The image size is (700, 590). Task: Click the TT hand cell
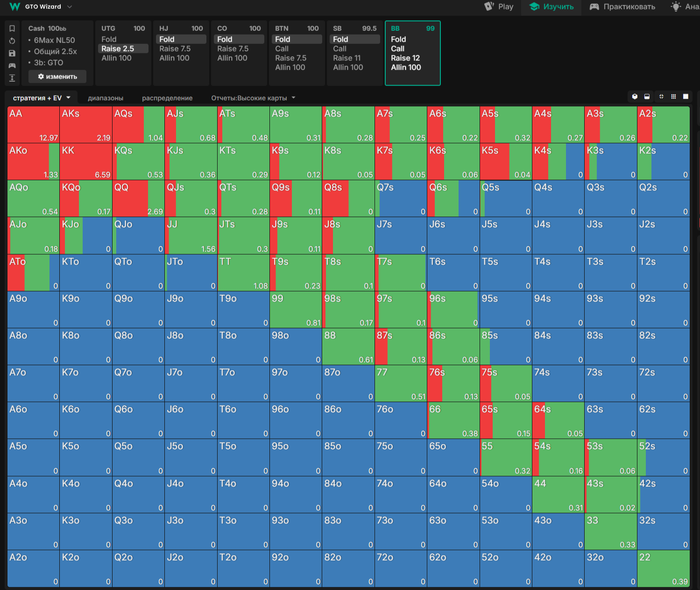243,273
